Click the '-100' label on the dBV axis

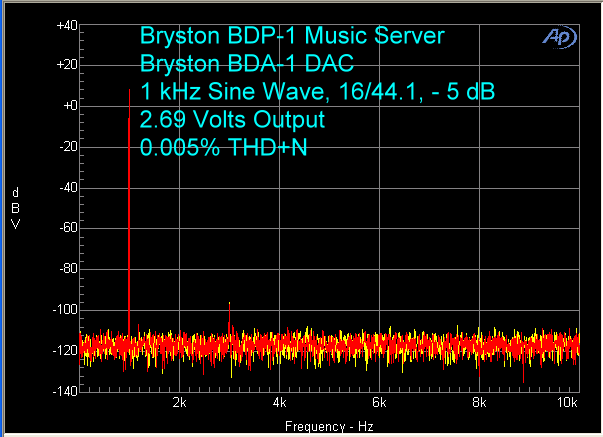click(65, 310)
